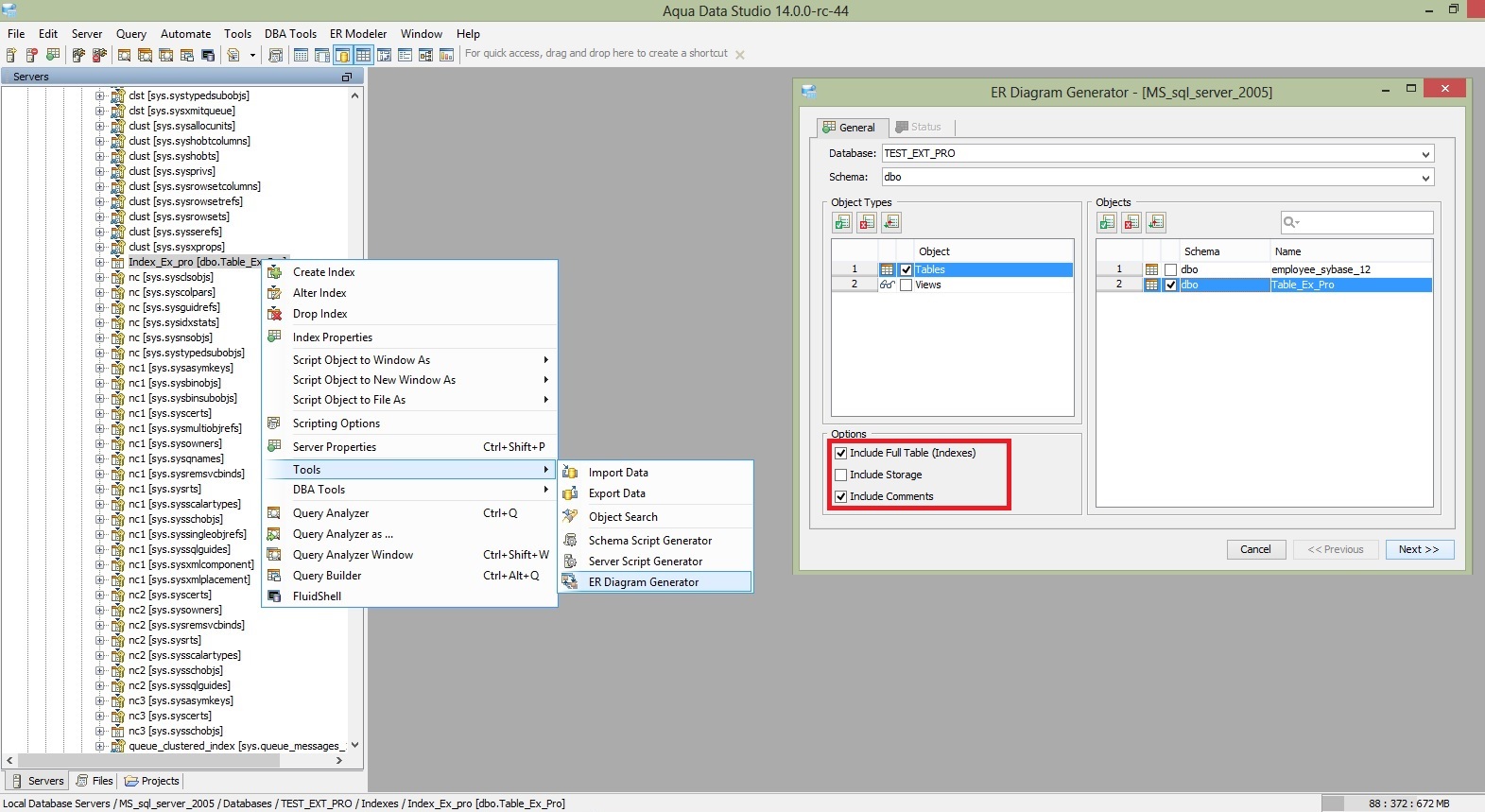
Task: Click down arrow of Servers vertical scrollbar
Action: [x=355, y=745]
